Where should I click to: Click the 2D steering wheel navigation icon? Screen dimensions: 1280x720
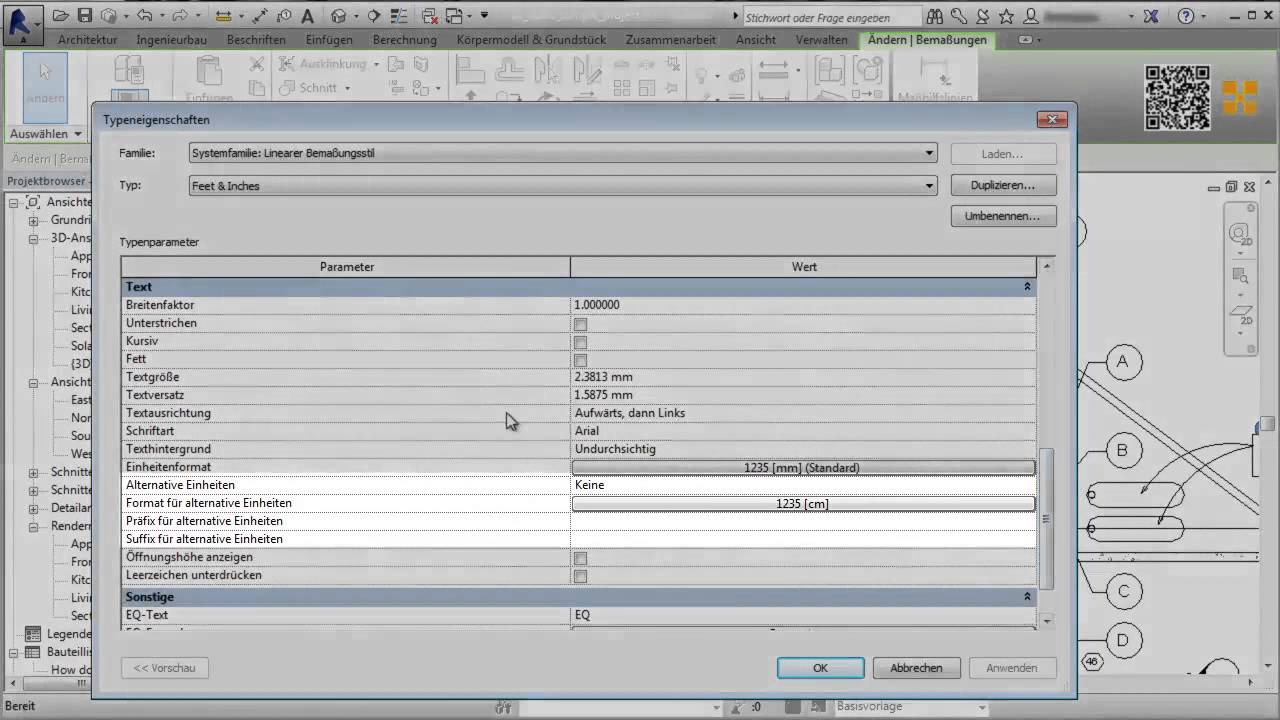(1243, 234)
